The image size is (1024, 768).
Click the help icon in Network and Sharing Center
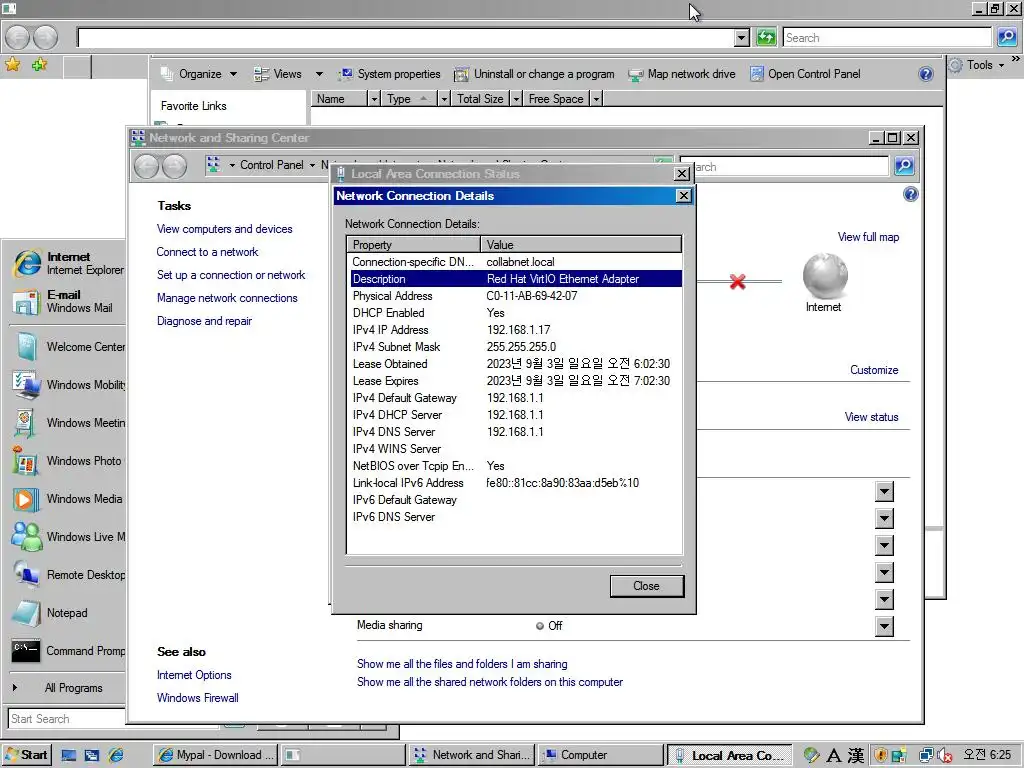pos(910,194)
